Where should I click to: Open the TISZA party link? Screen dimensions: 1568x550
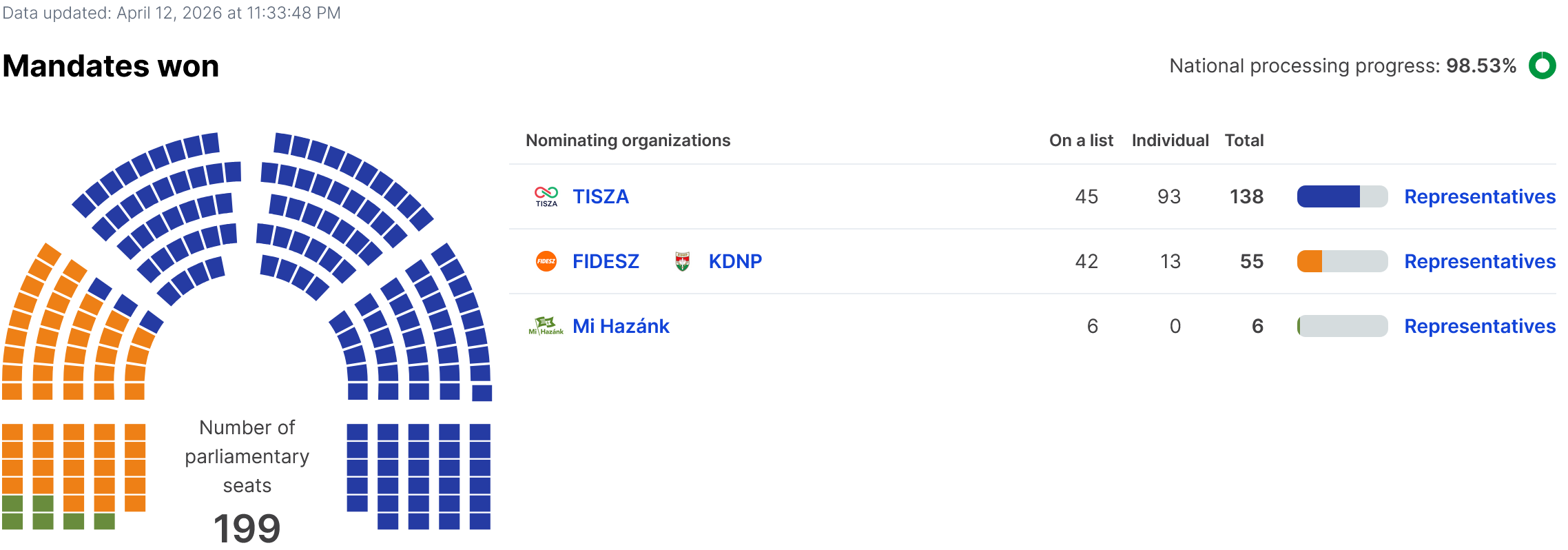pyautogui.click(x=601, y=196)
